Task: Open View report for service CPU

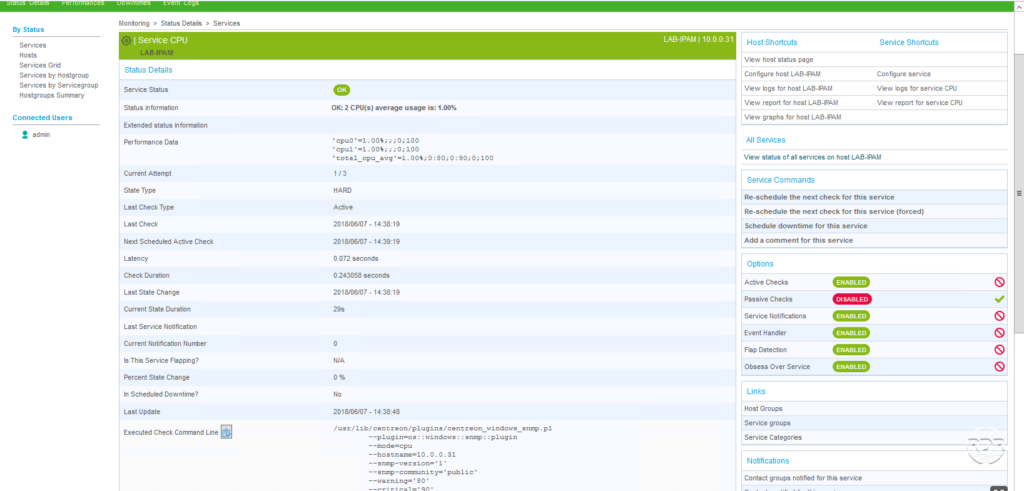Action: coord(920,103)
